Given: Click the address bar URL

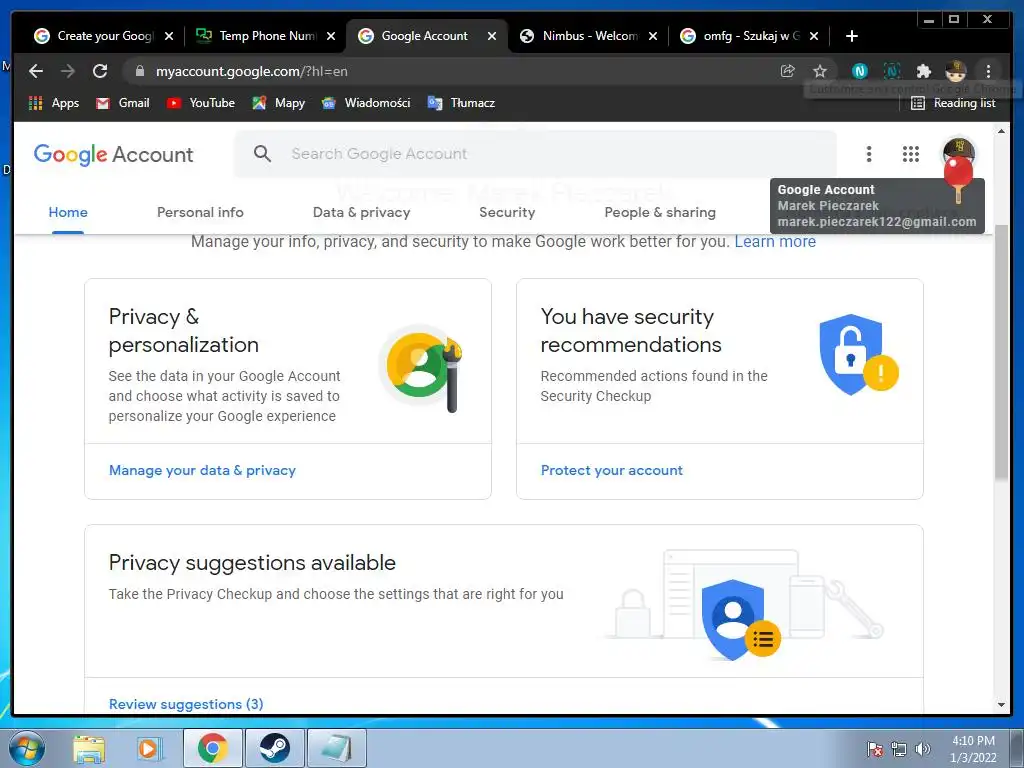Looking at the screenshot, I should 251,71.
